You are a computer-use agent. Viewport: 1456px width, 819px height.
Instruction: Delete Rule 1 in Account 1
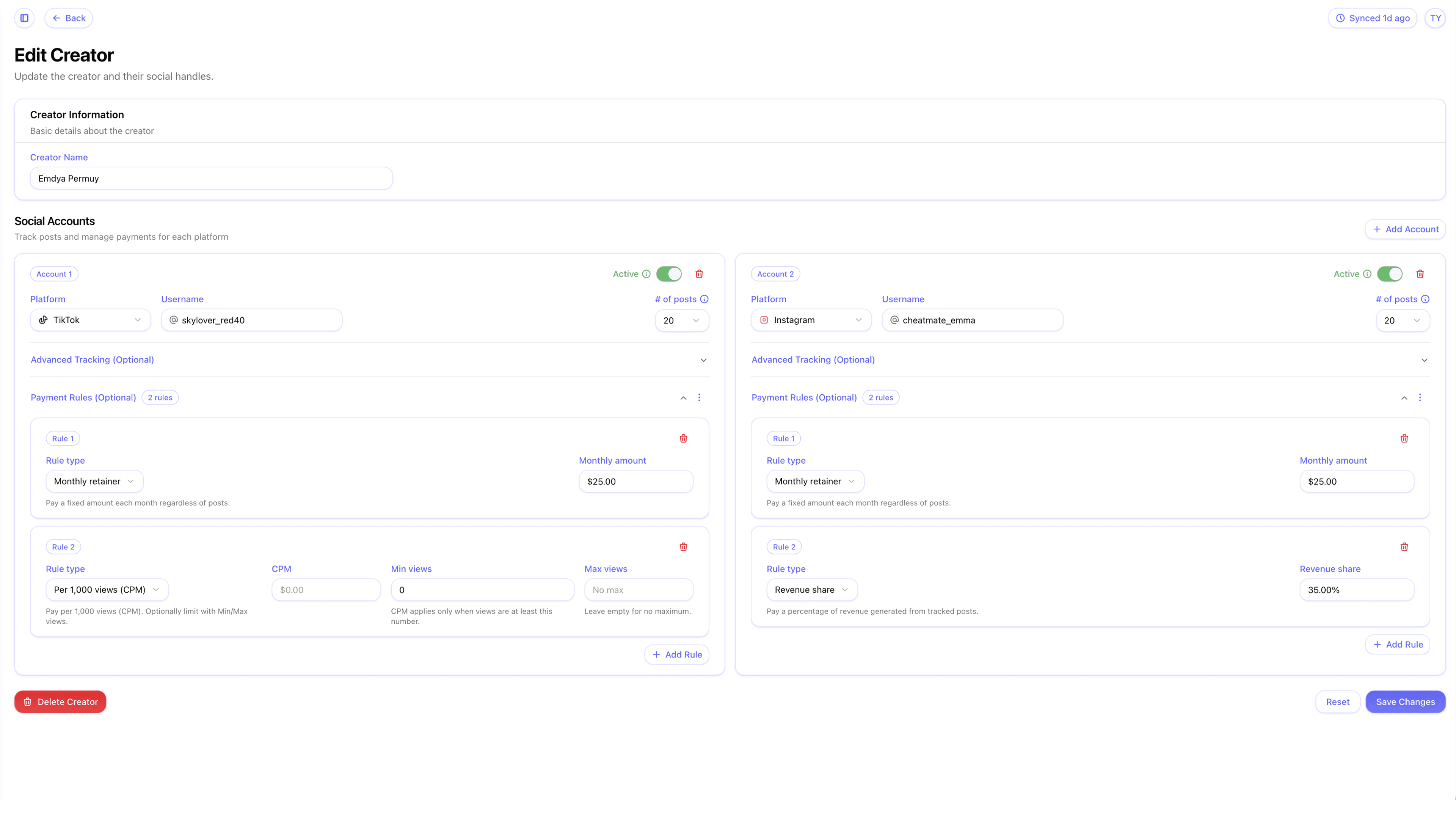point(683,439)
